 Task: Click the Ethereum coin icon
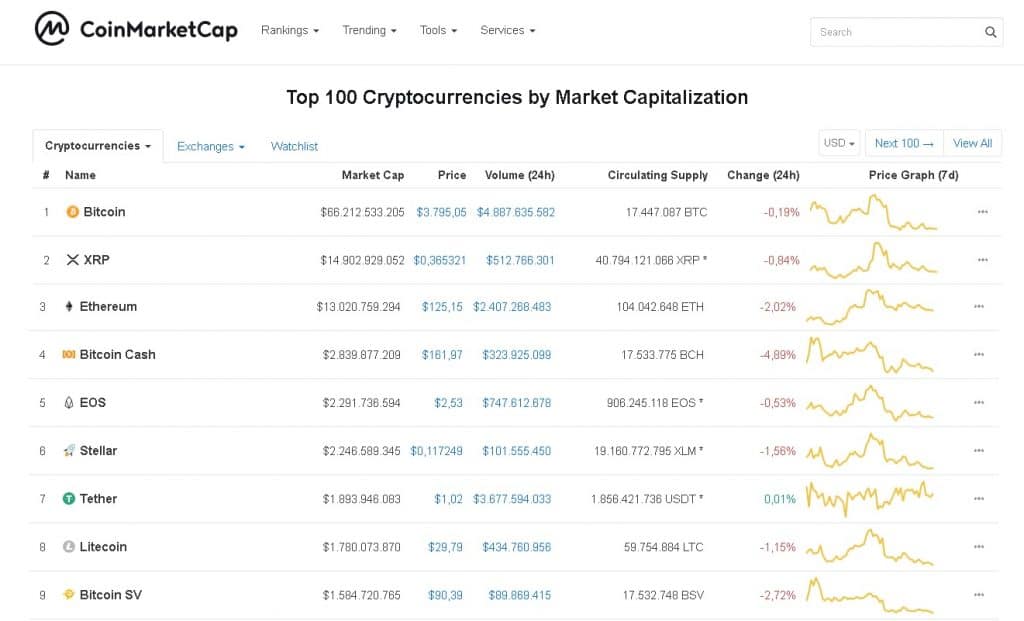[69, 307]
